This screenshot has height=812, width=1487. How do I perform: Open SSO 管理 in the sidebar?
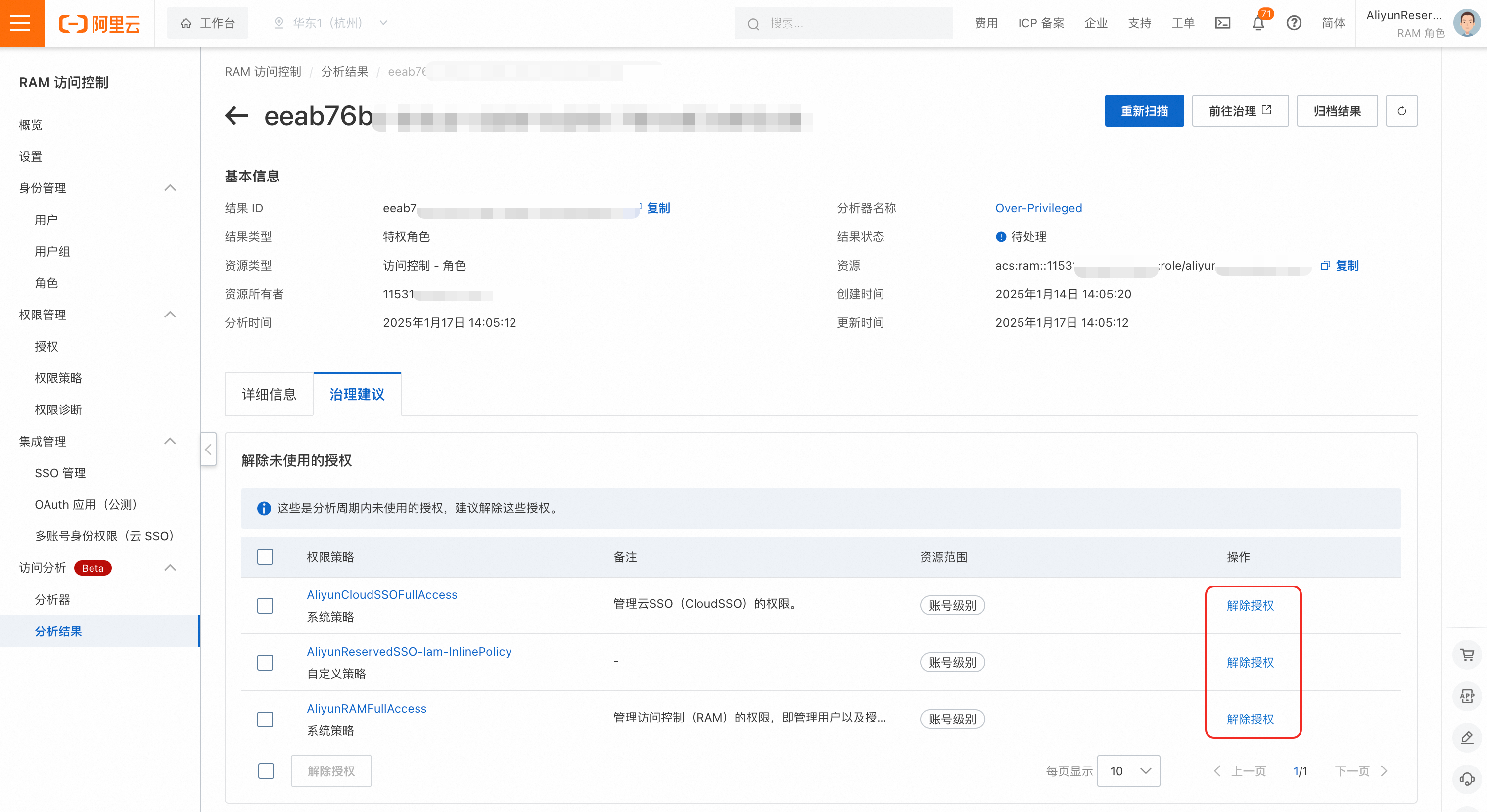pos(60,473)
